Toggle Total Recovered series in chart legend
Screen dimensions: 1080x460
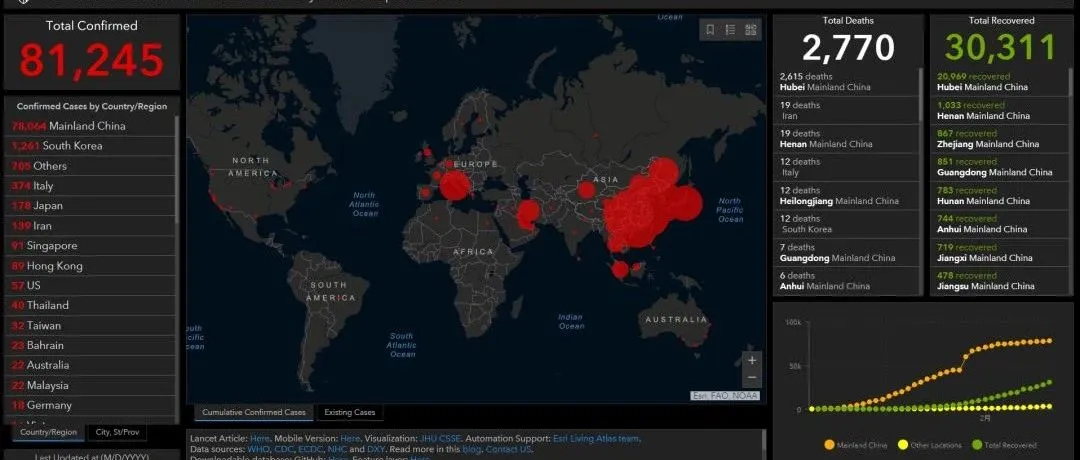tap(1005, 445)
